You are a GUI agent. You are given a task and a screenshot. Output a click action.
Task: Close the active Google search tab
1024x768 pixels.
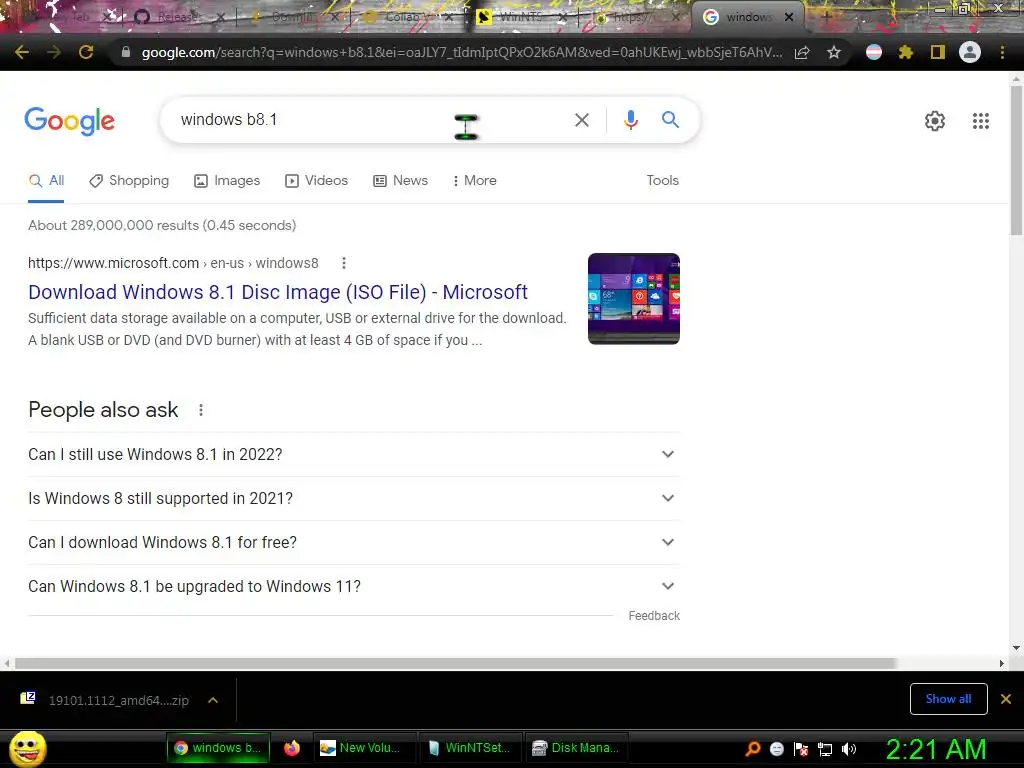point(789,17)
